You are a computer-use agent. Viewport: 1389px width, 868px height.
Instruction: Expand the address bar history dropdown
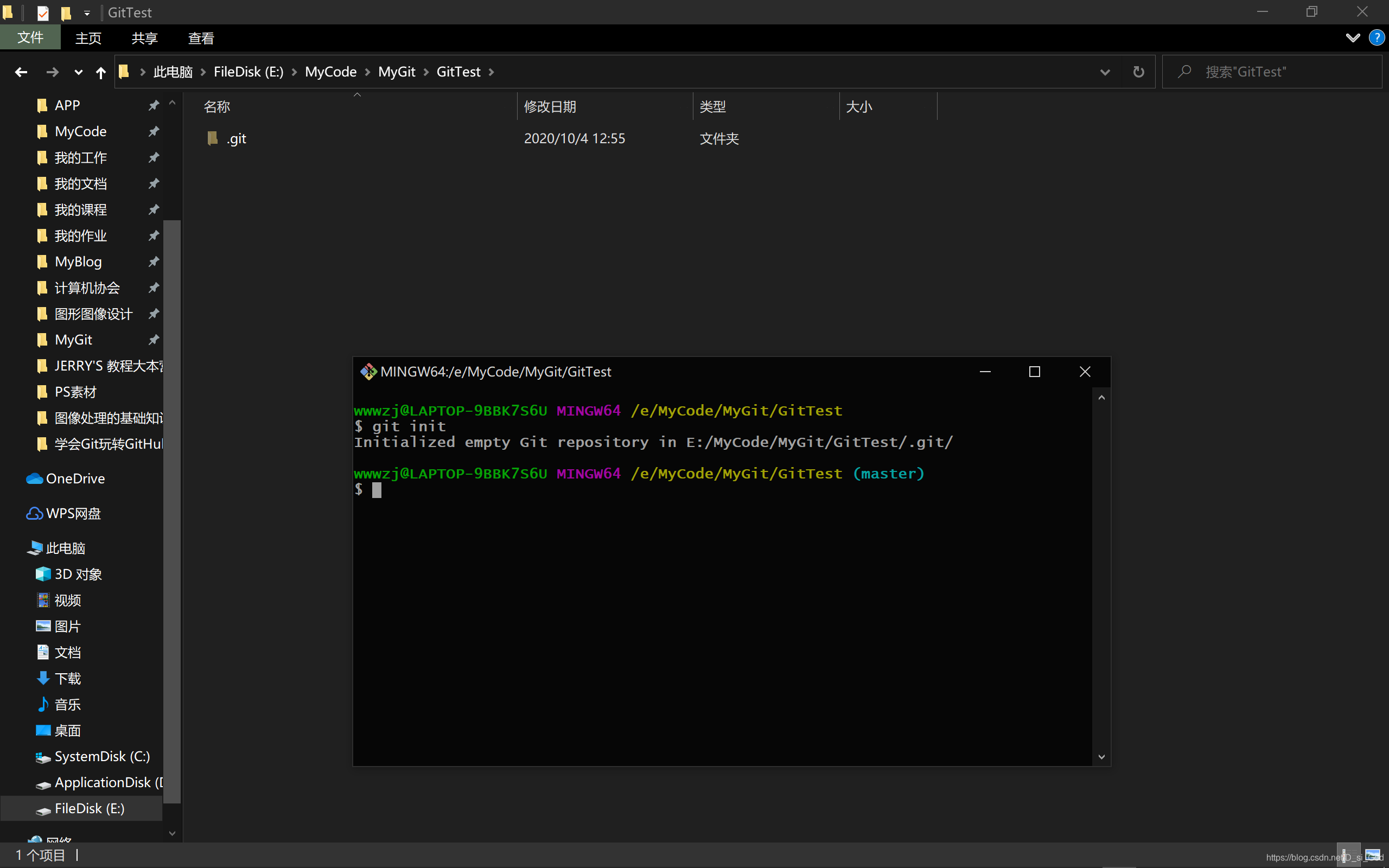pyautogui.click(x=1105, y=72)
